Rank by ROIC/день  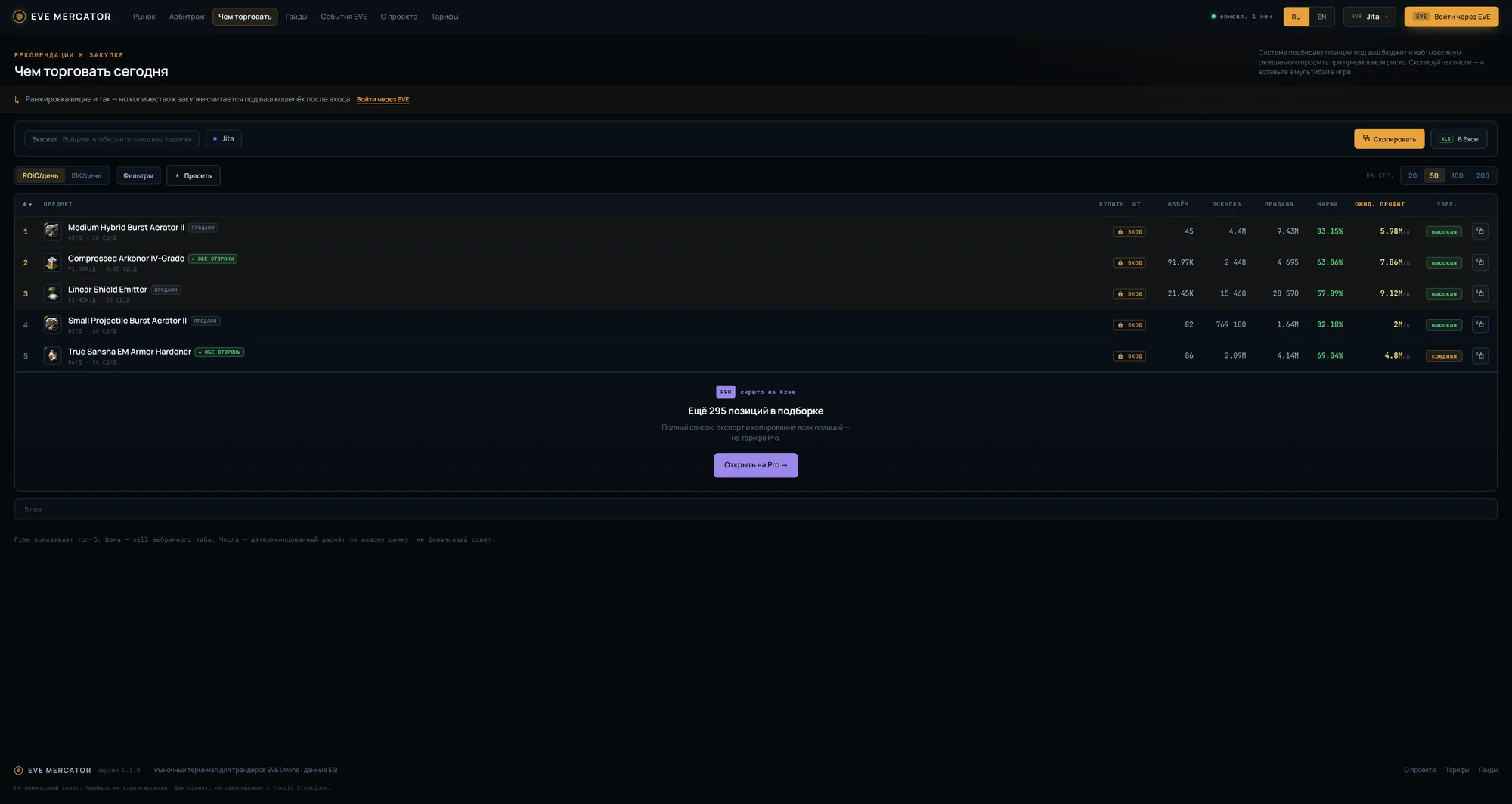pos(40,175)
